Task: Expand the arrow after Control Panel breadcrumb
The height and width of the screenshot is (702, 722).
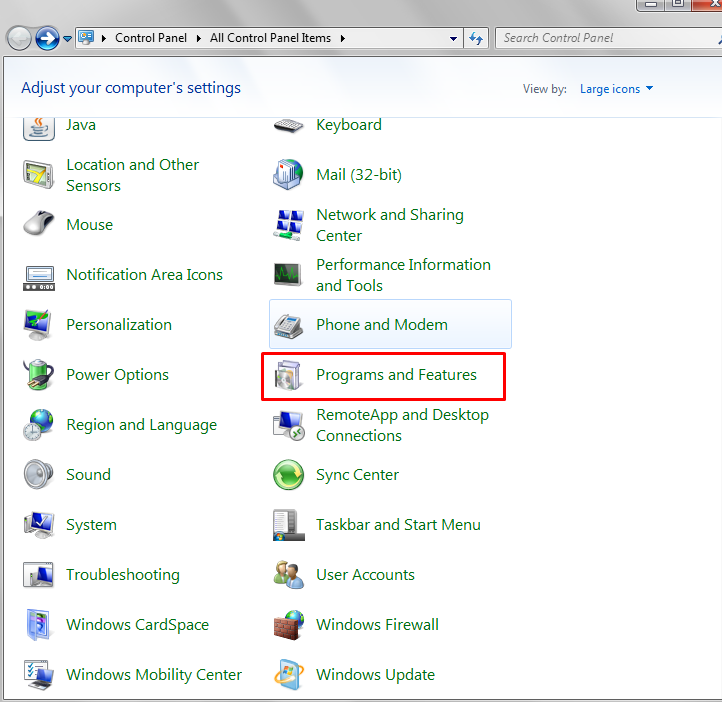Action: tap(201, 38)
